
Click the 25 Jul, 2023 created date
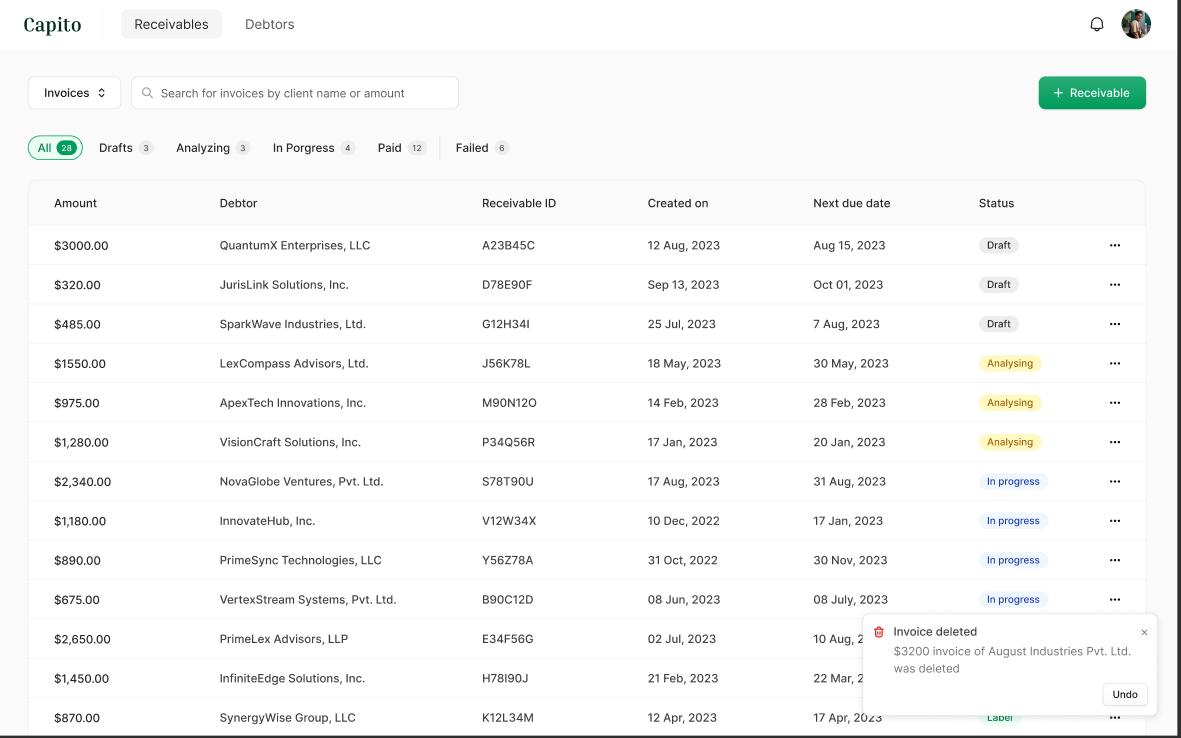click(682, 324)
